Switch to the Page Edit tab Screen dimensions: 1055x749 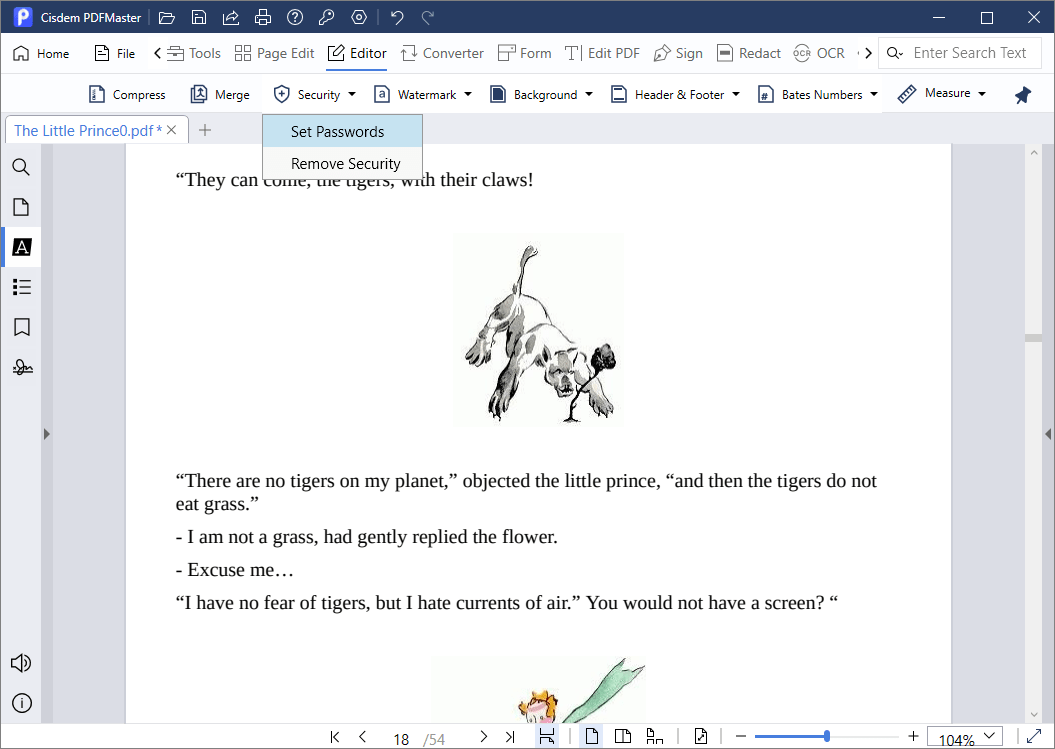pos(275,53)
